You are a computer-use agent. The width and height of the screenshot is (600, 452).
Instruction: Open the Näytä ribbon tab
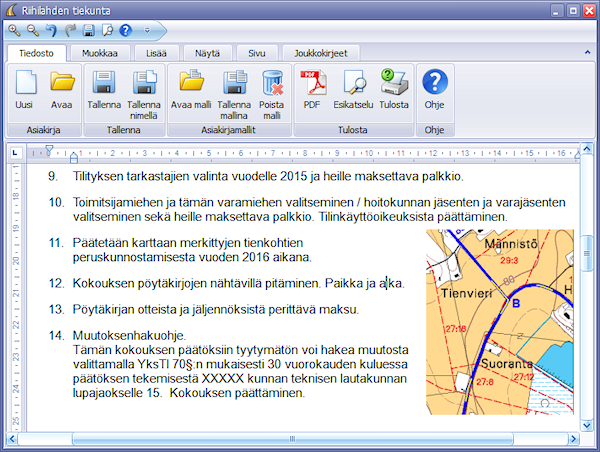click(207, 53)
